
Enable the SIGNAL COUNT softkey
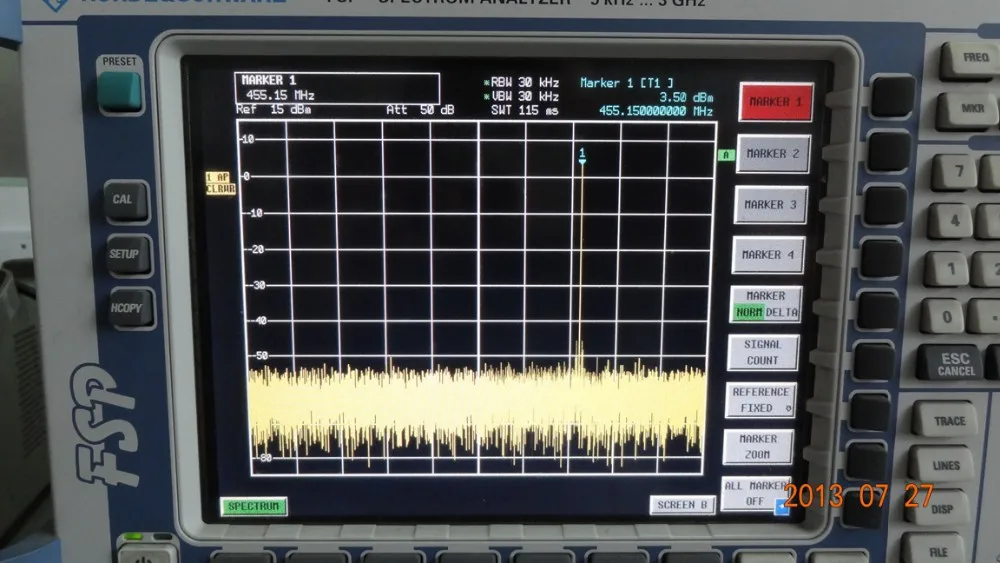763,352
